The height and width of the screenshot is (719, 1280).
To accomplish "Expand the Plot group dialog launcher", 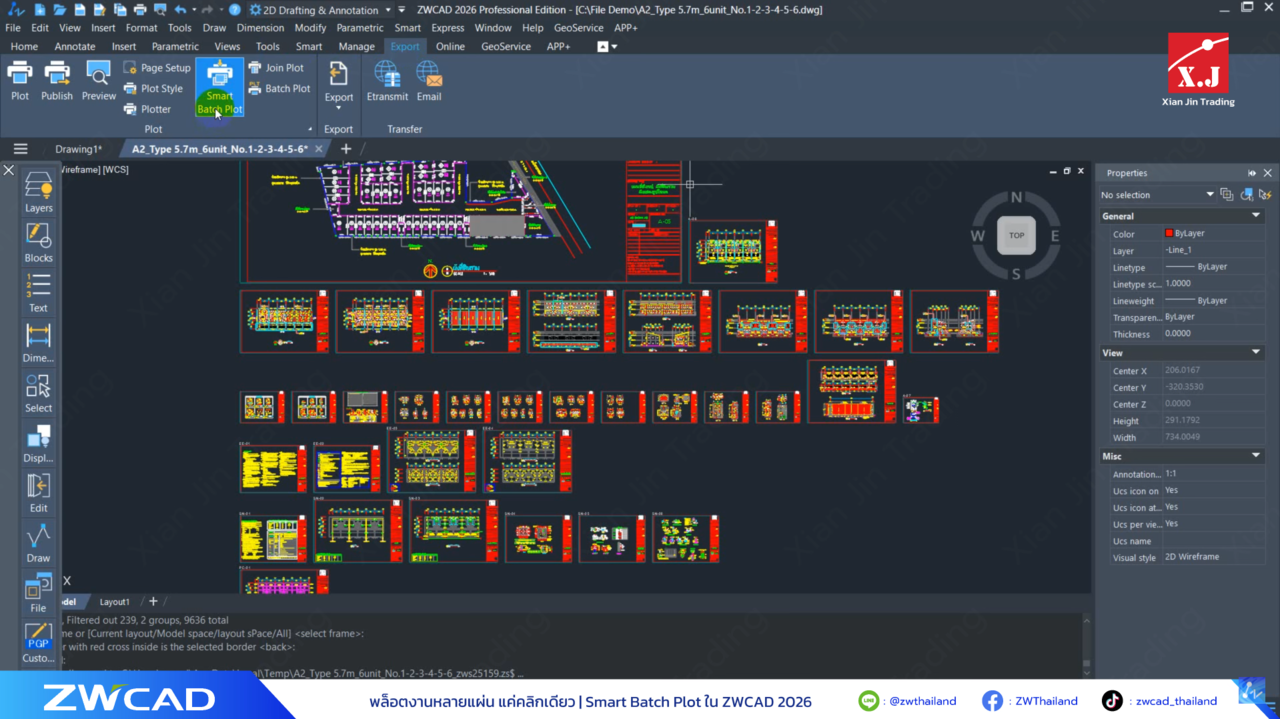I will tap(309, 130).
